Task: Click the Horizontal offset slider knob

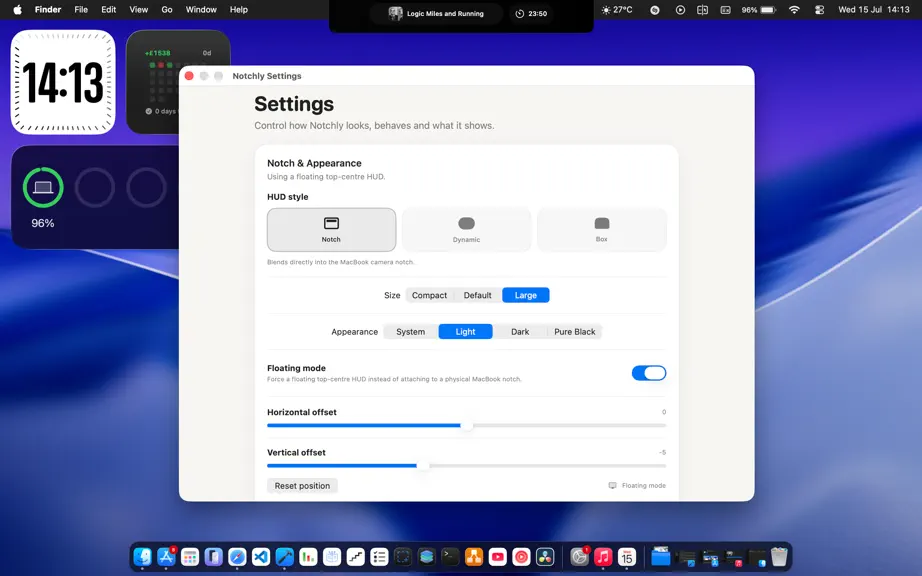Action: point(466,425)
